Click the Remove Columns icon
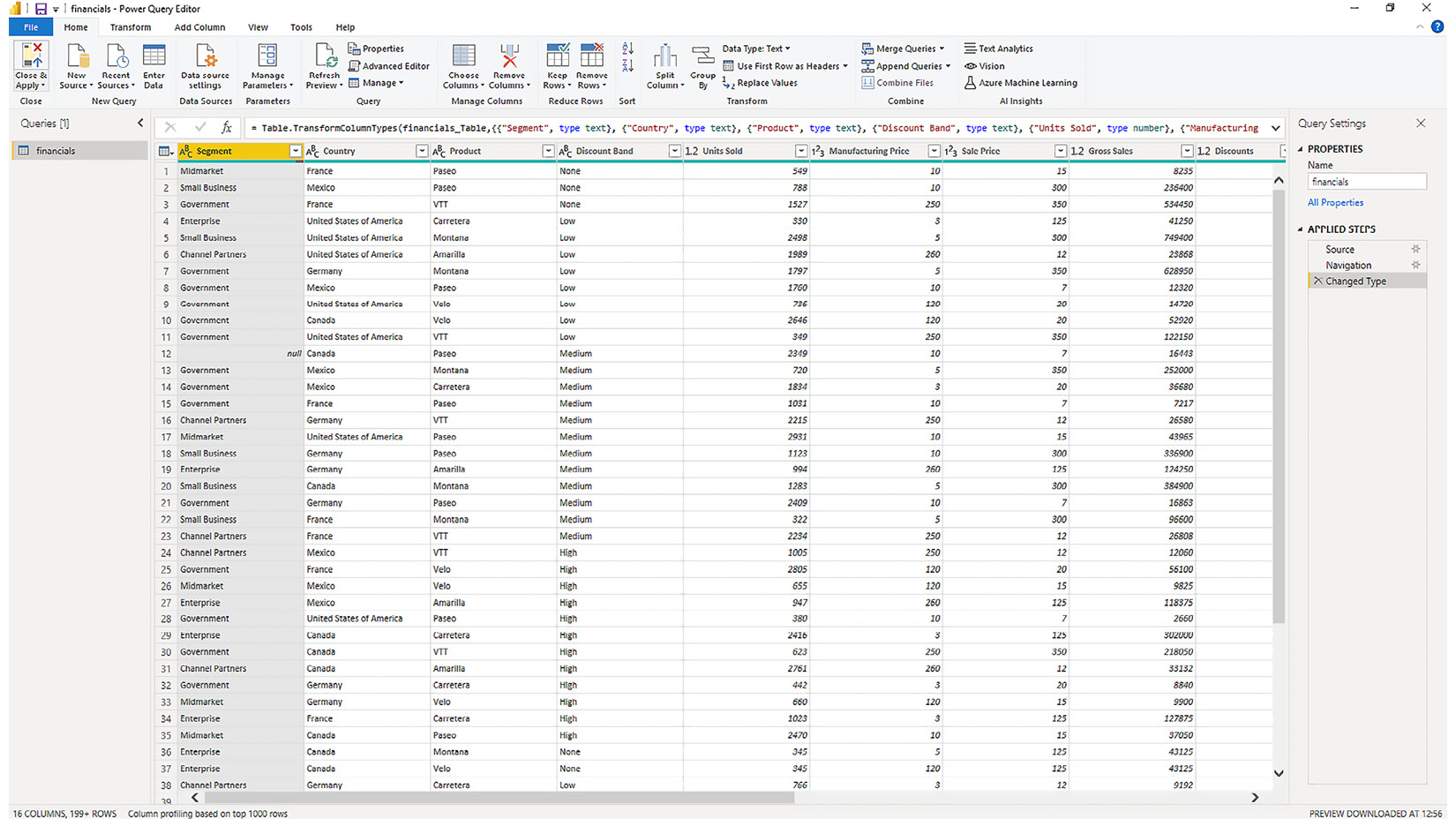Screen dimensions: 1456x819 click(509, 57)
